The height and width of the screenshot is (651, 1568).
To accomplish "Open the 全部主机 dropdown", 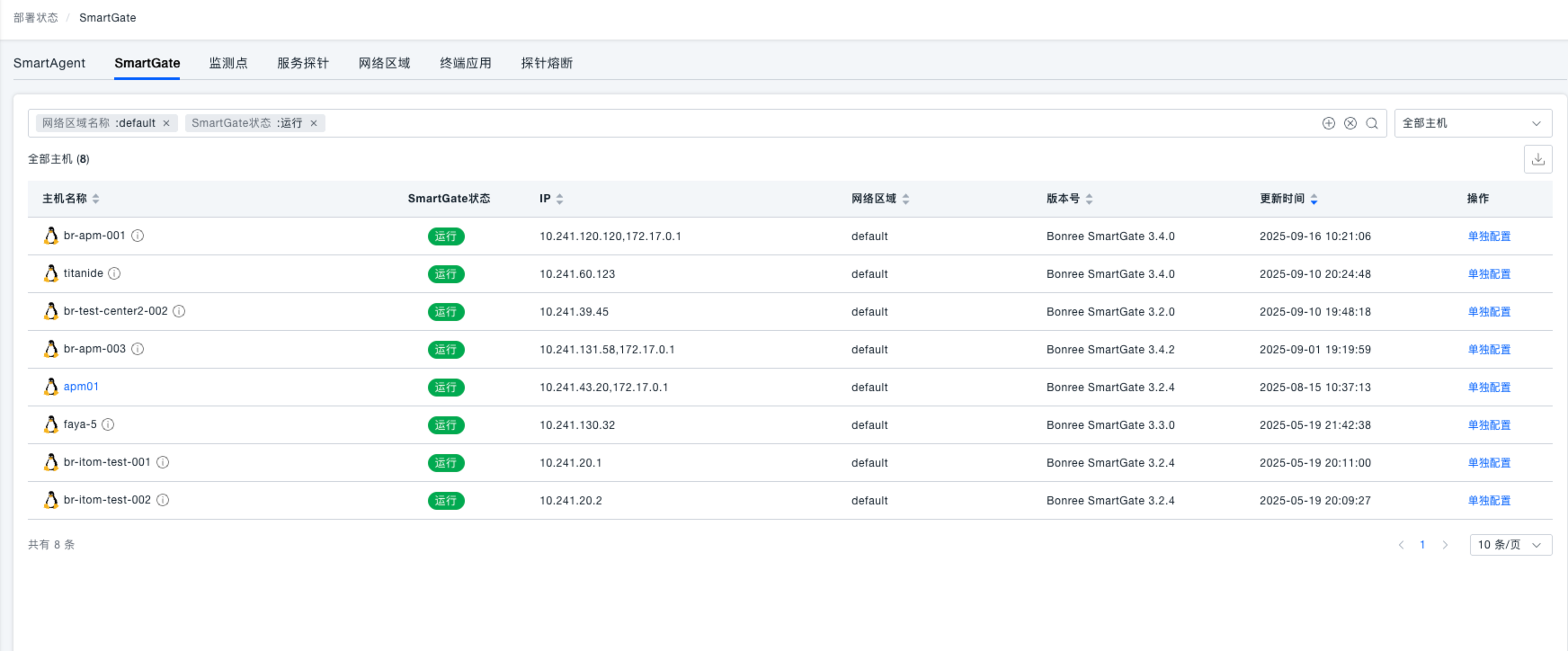I will tap(1472, 123).
